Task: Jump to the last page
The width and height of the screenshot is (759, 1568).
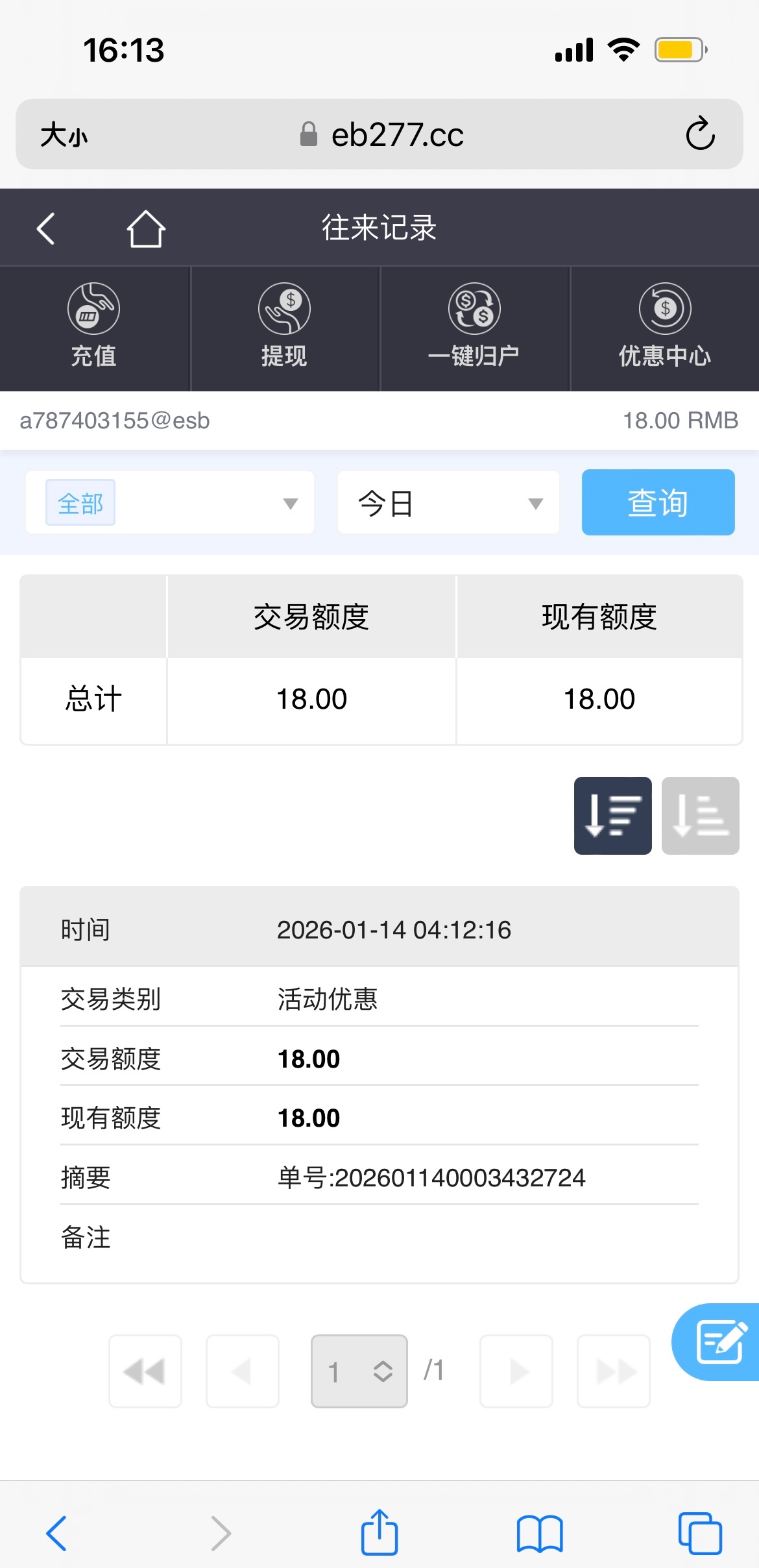Action: click(x=614, y=1371)
